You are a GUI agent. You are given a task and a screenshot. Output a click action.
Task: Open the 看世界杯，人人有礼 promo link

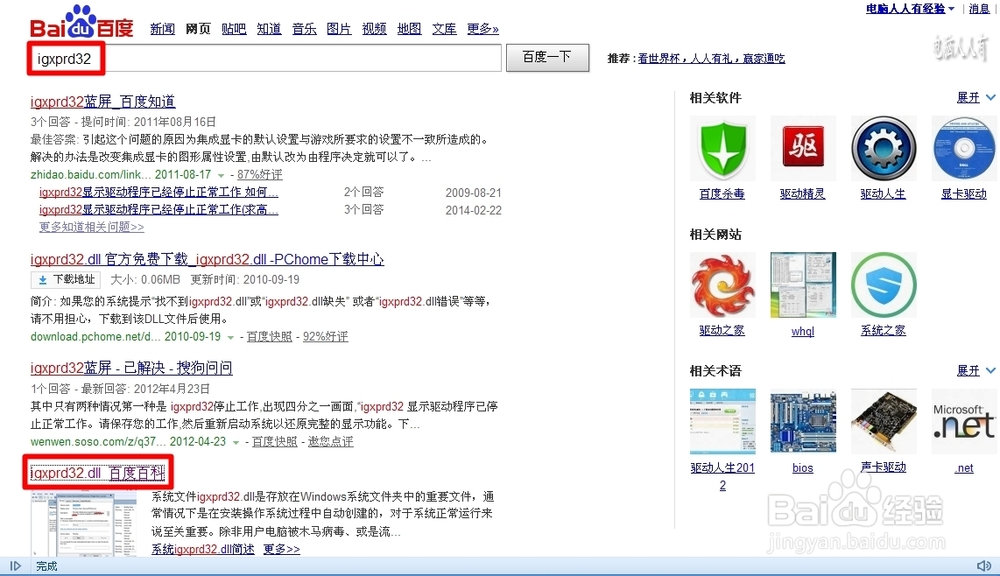(711, 58)
